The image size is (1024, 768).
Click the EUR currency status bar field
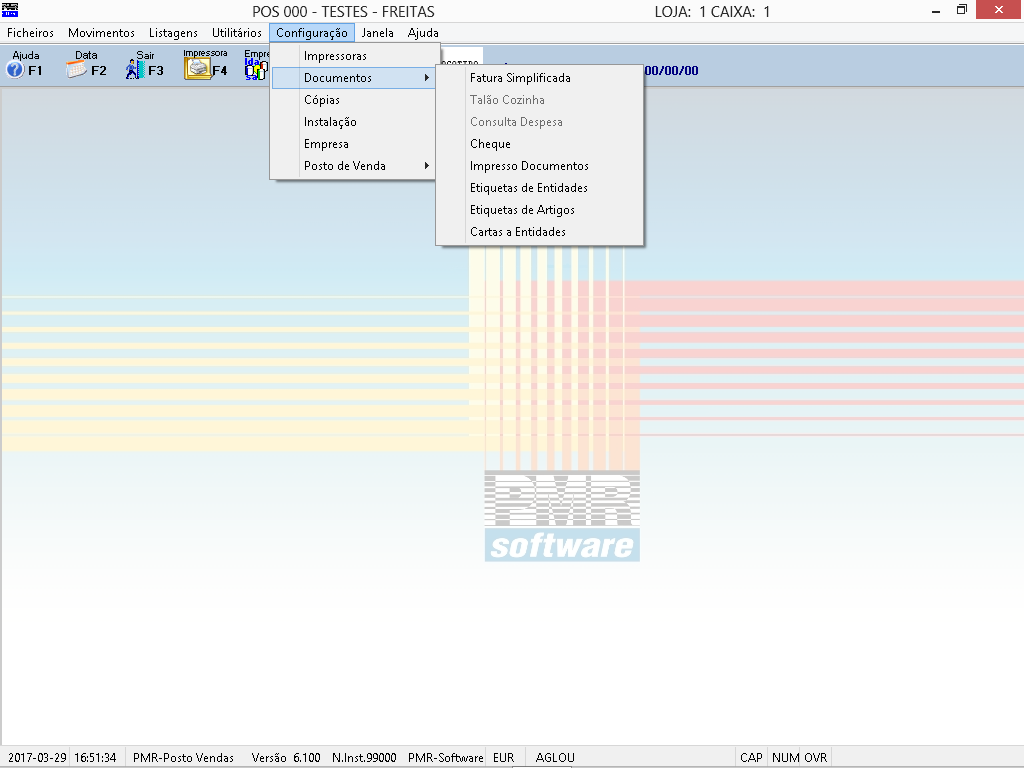click(503, 758)
